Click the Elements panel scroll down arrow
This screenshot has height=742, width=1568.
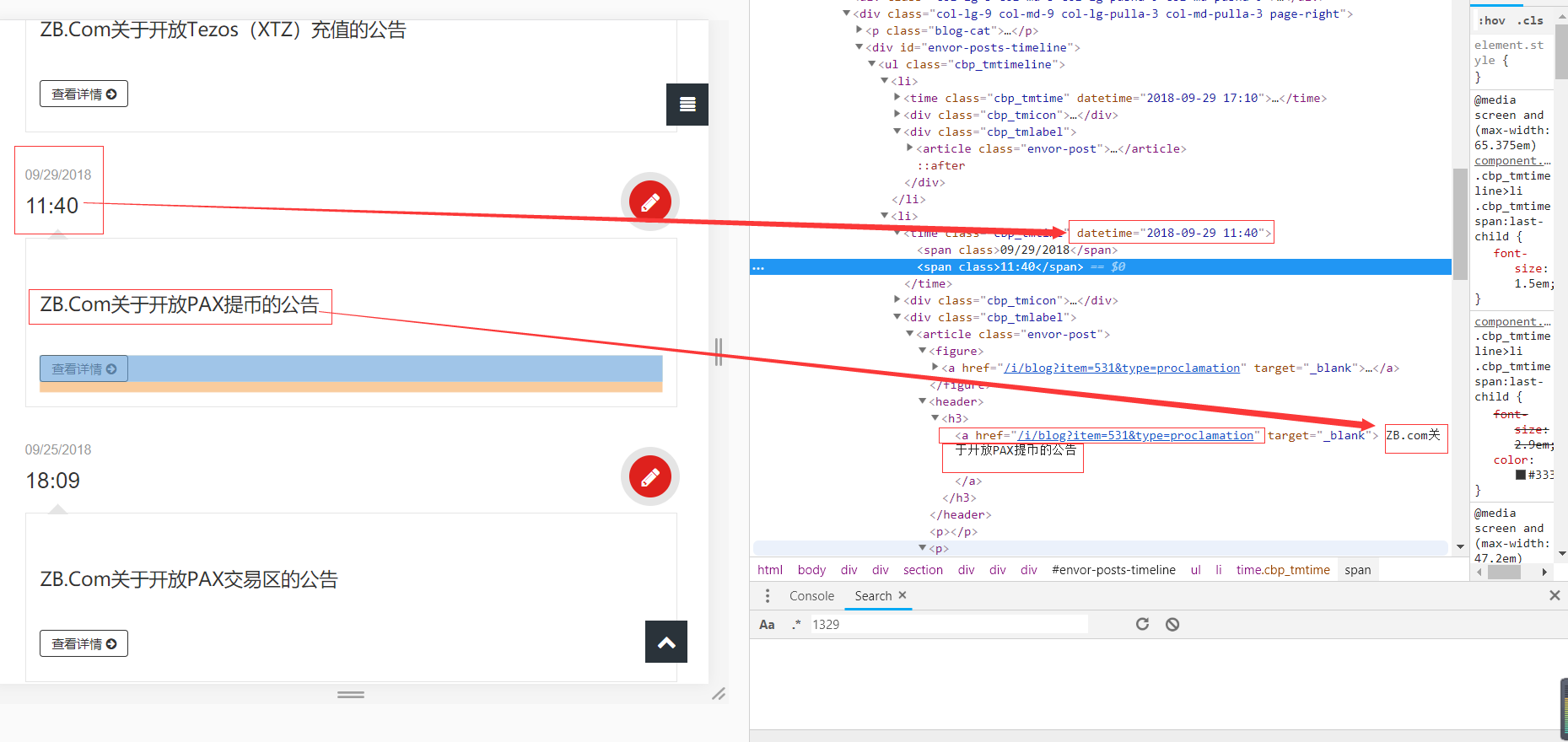(x=1460, y=546)
